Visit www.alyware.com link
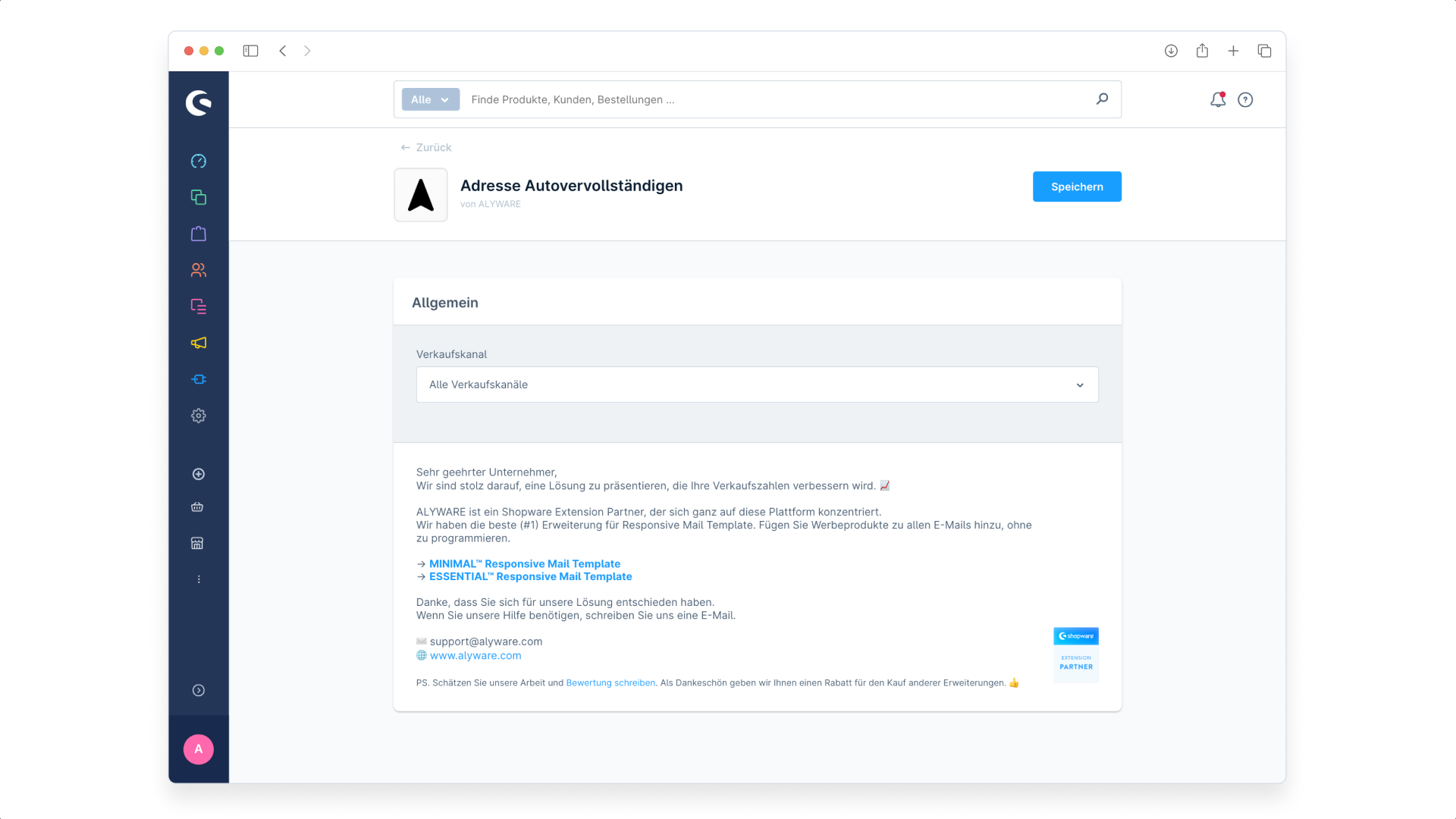 coord(475,655)
